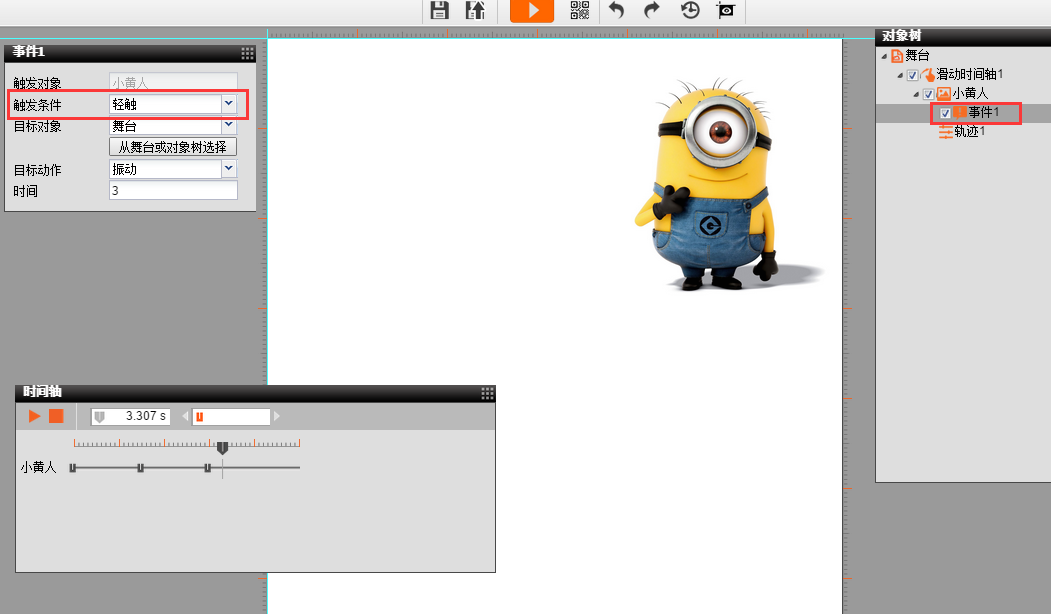Go to next keyframe arrow
The height and width of the screenshot is (614, 1051).
tap(276, 416)
